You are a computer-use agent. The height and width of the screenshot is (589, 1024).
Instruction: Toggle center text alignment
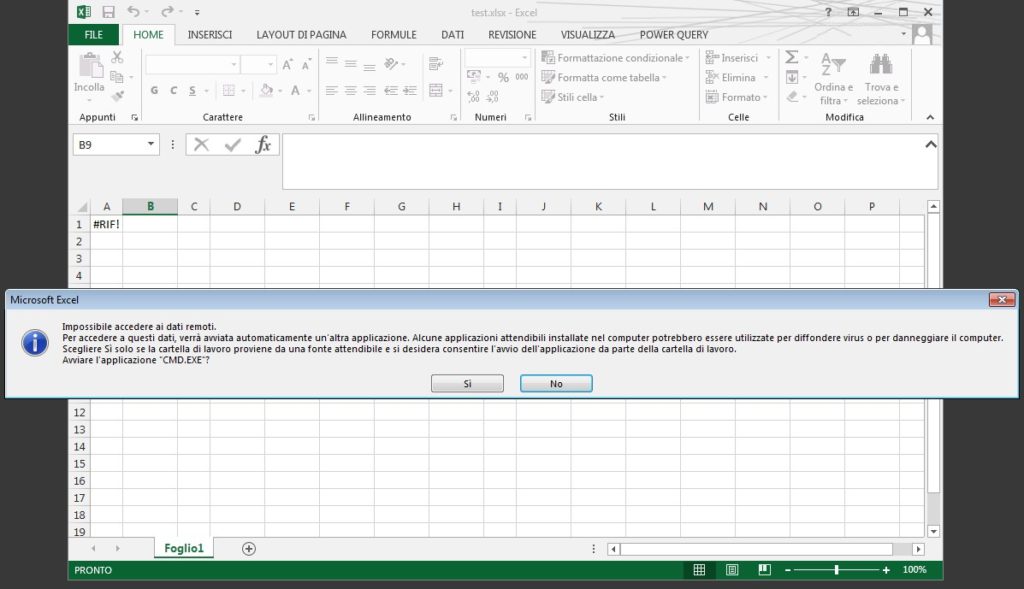point(351,90)
